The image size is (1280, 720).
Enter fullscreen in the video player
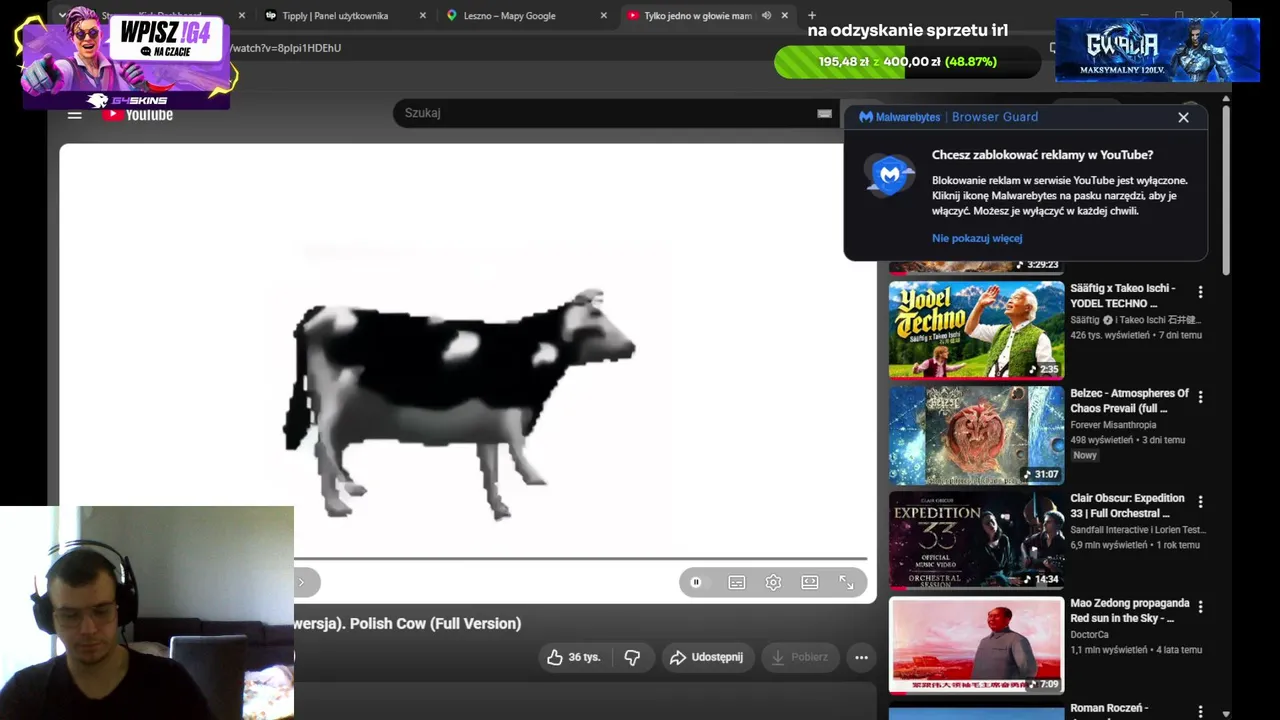pos(846,582)
